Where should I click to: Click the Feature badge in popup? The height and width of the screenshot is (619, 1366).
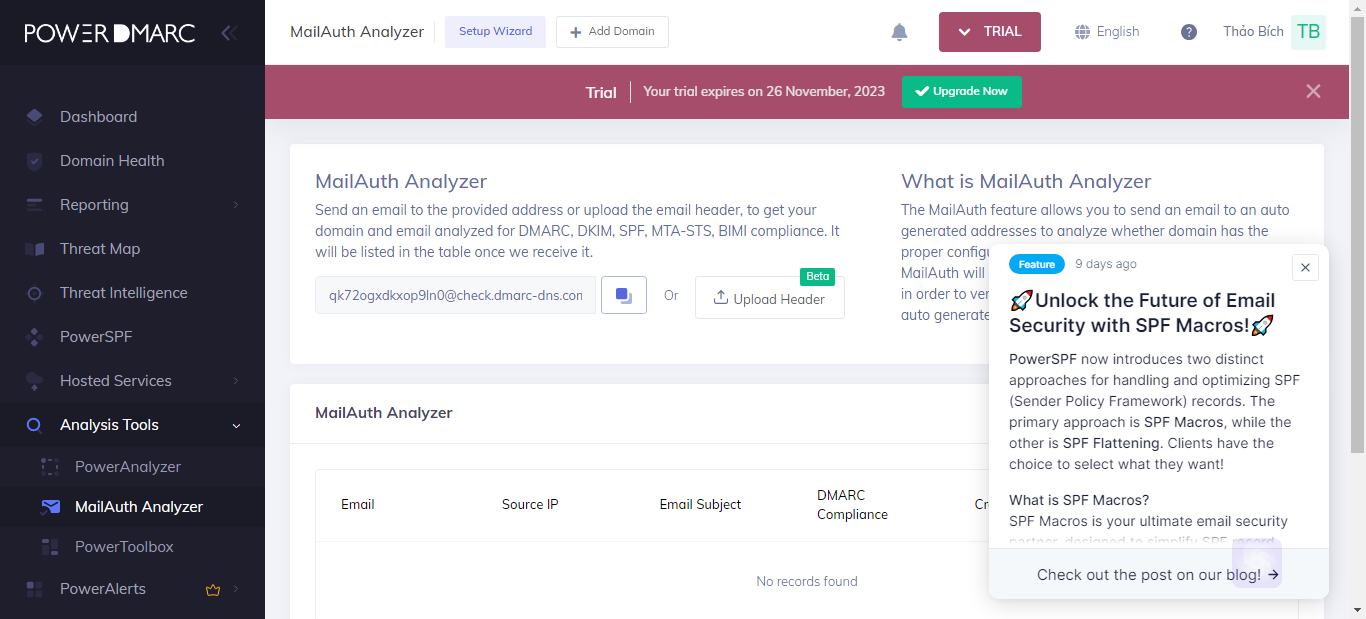click(x=1037, y=264)
